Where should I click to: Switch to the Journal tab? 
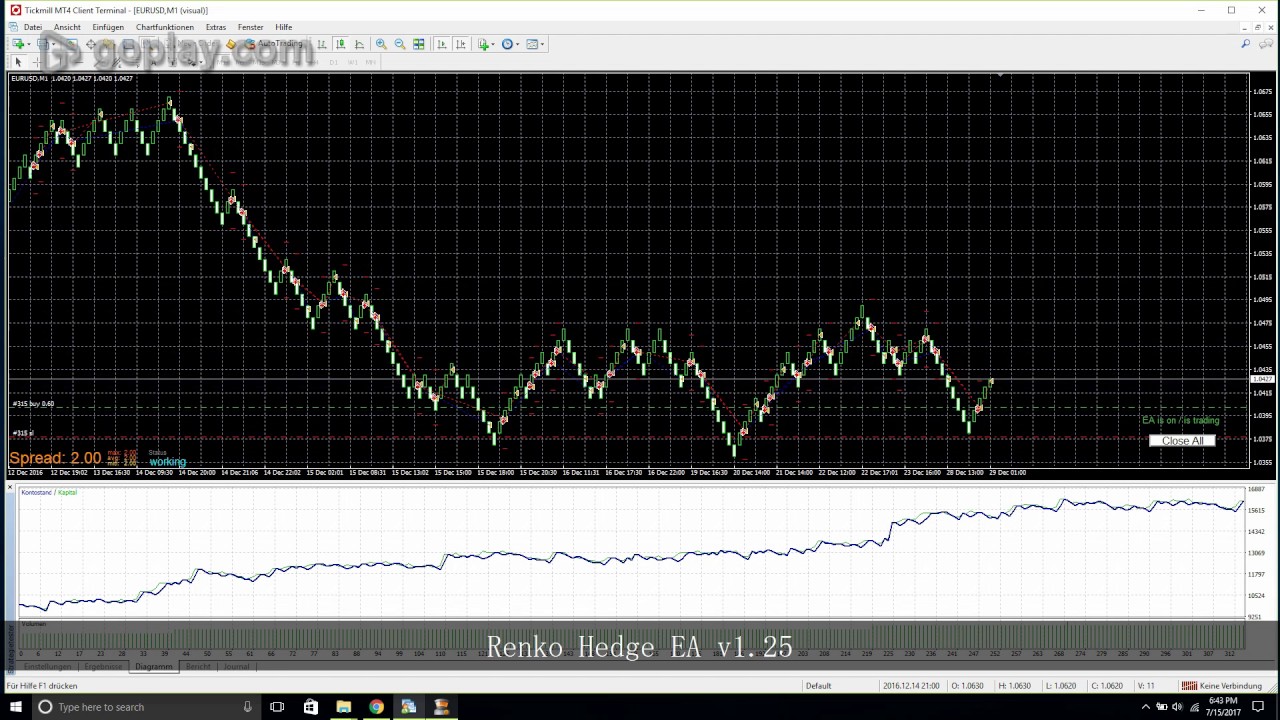pos(236,667)
